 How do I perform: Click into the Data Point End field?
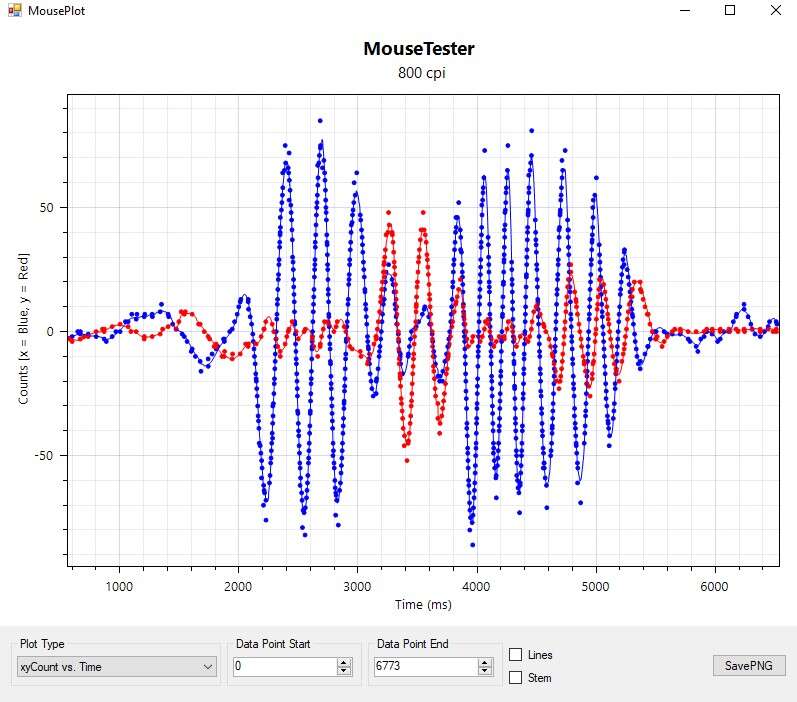425,667
